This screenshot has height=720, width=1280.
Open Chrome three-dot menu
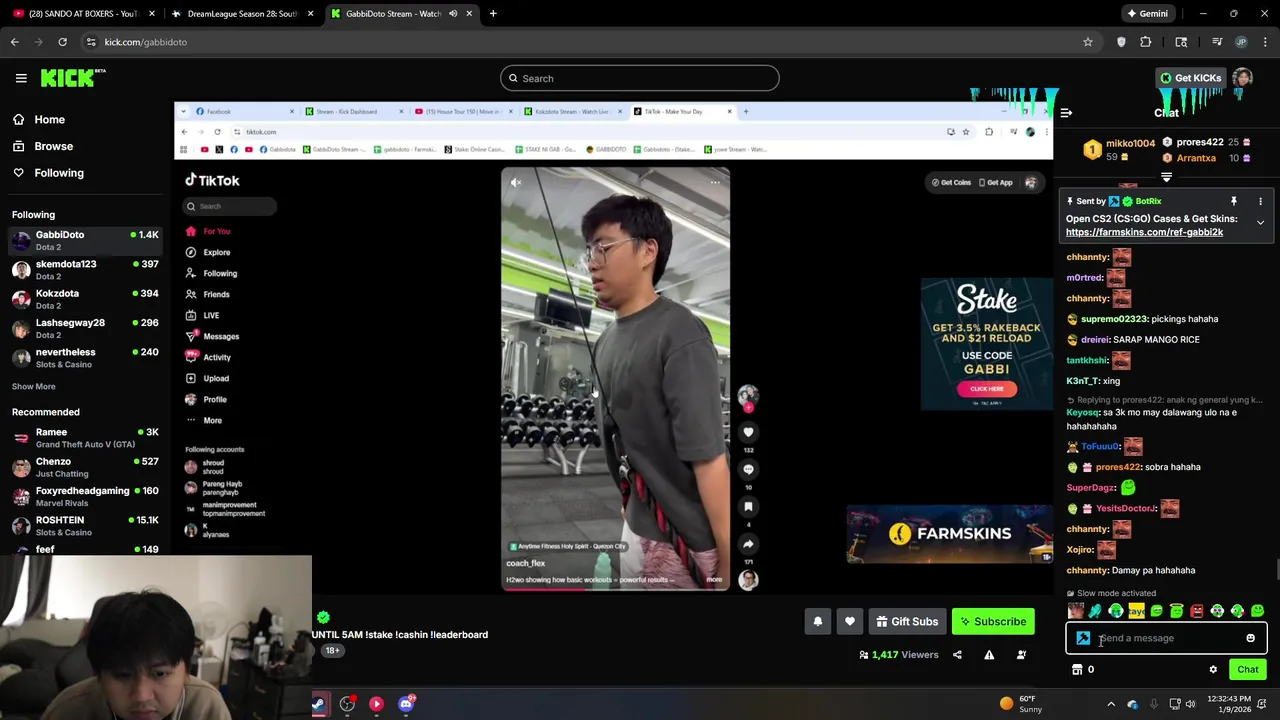pyautogui.click(x=1265, y=42)
